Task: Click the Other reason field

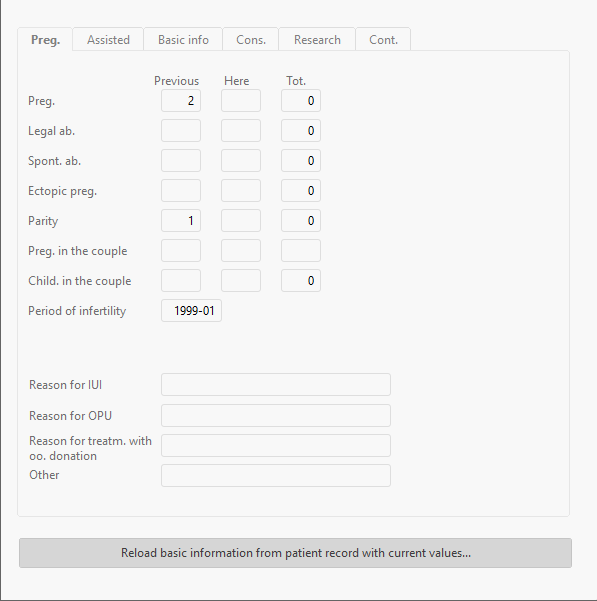Action: coord(276,476)
